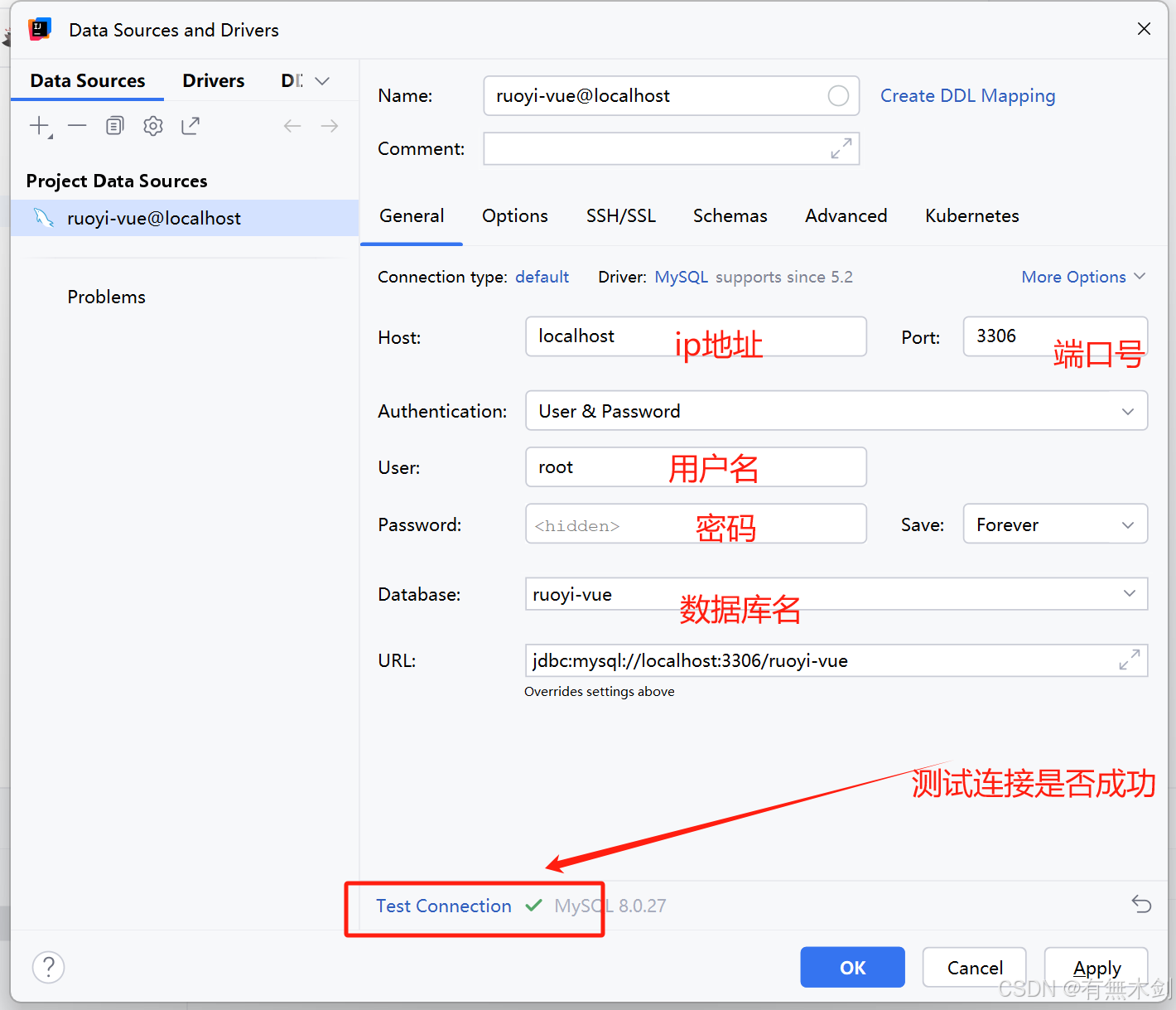Image resolution: width=1176 pixels, height=1010 pixels.
Task: Click into the Port field with 3306
Action: pyautogui.click(x=1055, y=336)
